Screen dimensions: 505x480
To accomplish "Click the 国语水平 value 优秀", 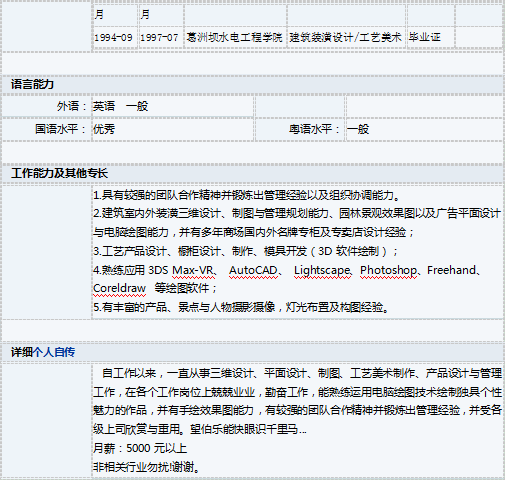I will pos(104,129).
